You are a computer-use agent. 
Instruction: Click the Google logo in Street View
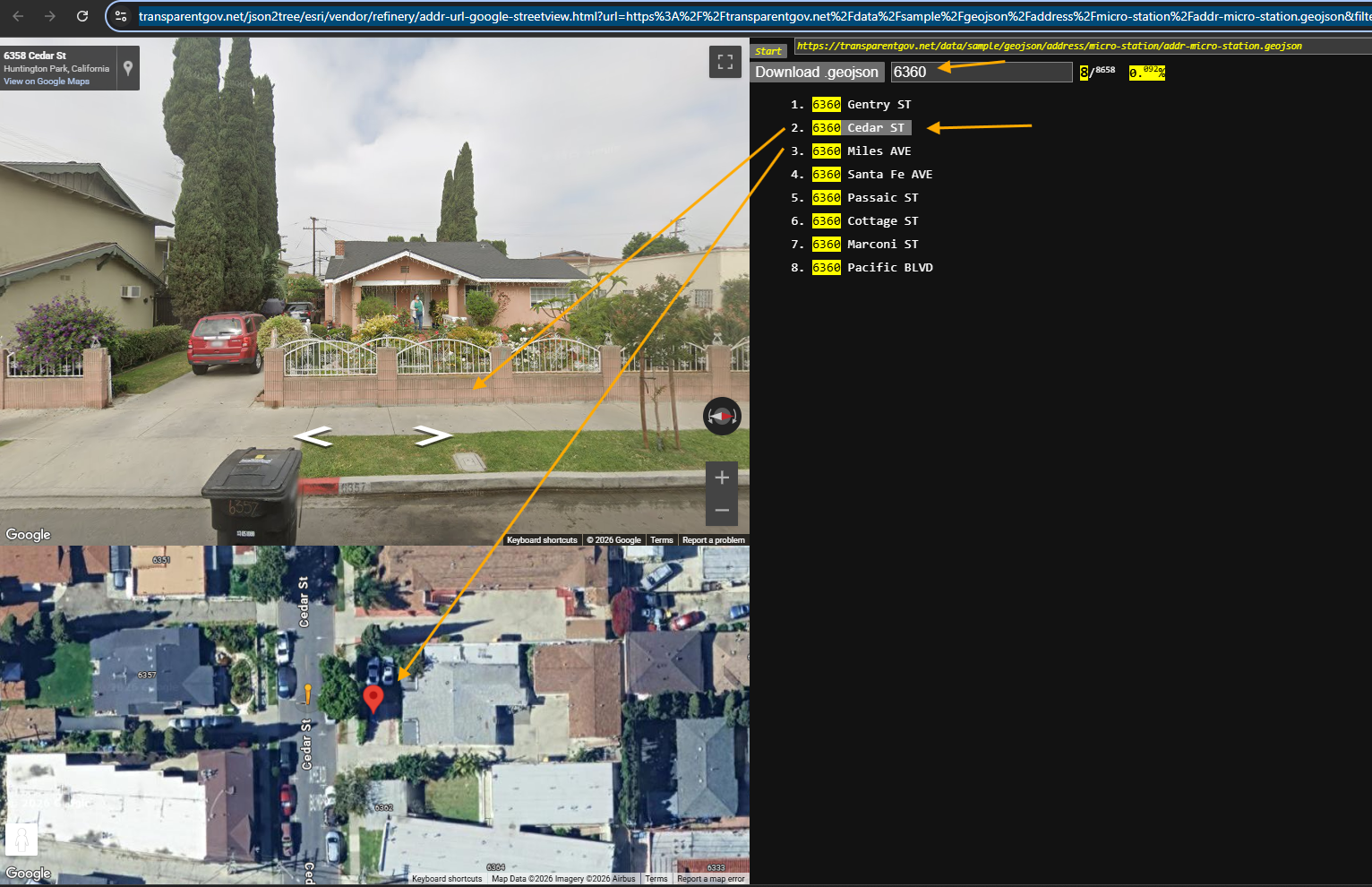point(29,535)
